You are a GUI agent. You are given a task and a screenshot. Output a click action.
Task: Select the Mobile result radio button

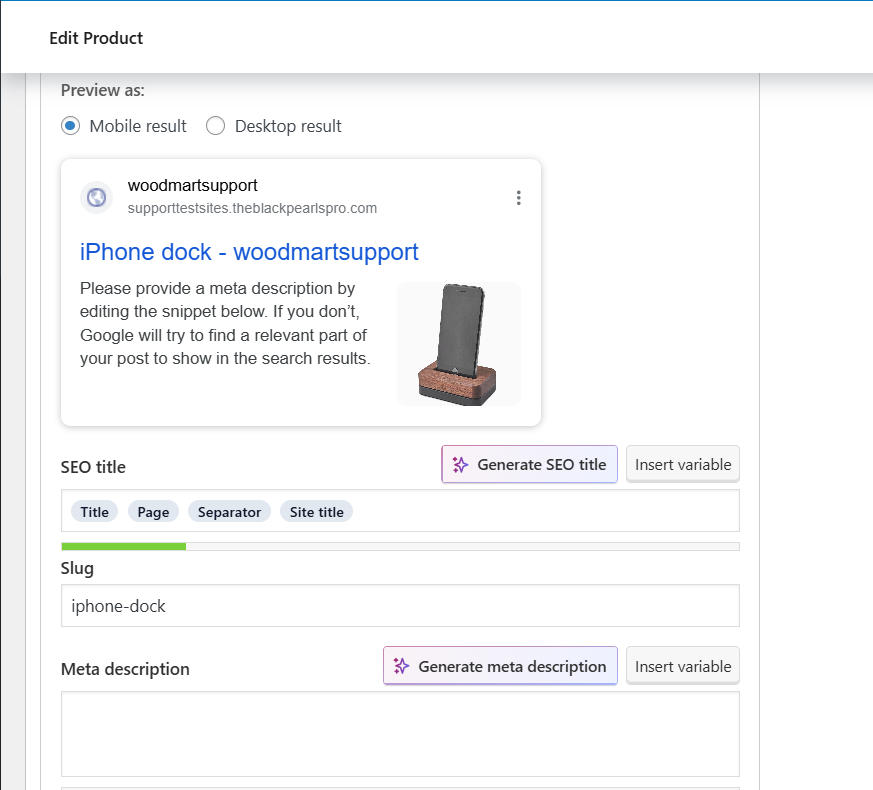[x=70, y=126]
